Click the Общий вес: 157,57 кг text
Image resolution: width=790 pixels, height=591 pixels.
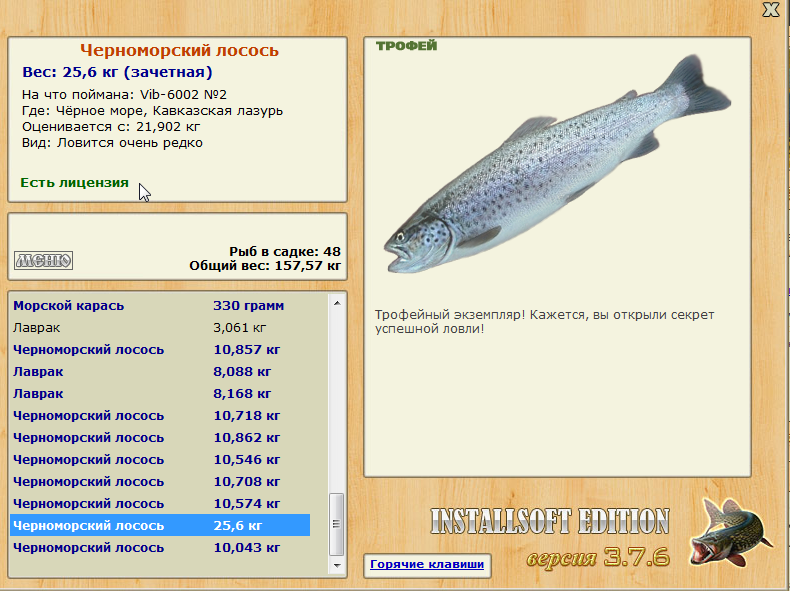click(x=265, y=266)
